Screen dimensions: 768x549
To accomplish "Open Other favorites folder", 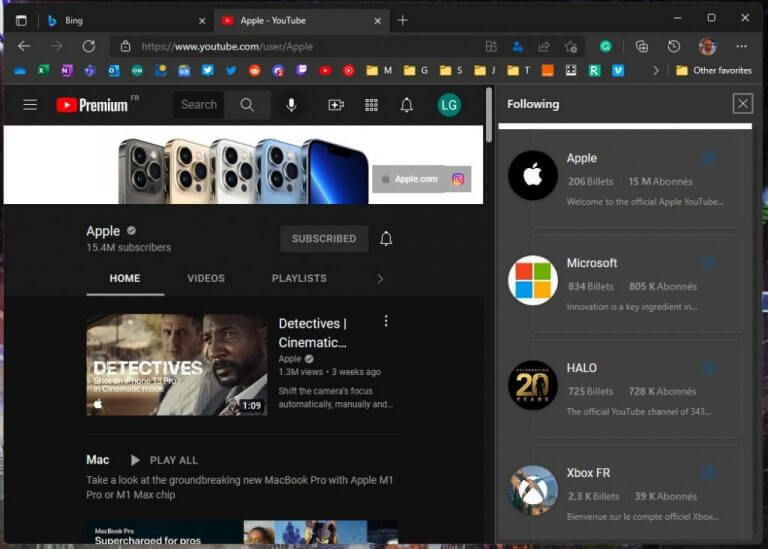I will [714, 71].
